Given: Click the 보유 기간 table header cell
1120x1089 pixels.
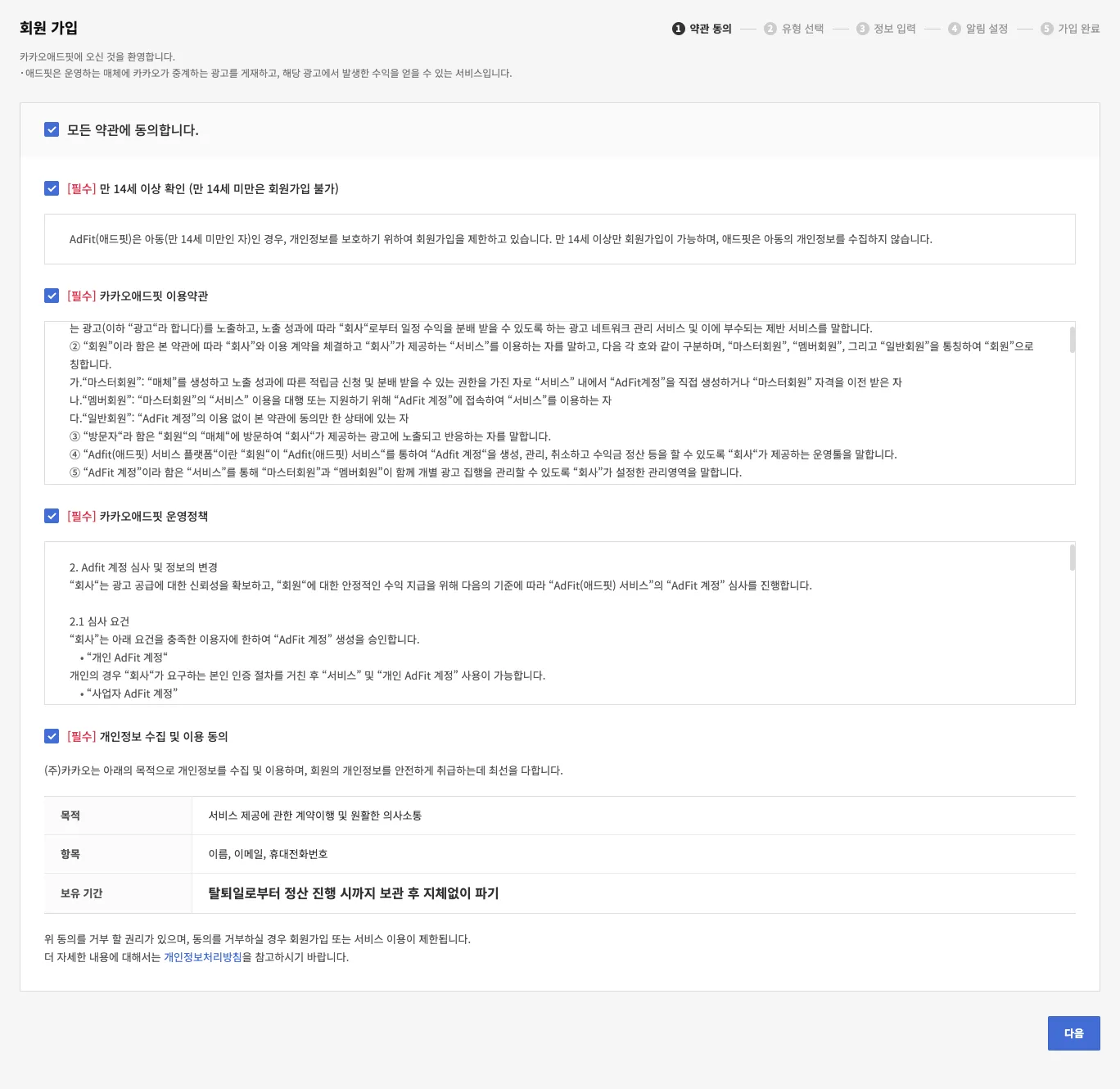Looking at the screenshot, I should [x=118, y=893].
